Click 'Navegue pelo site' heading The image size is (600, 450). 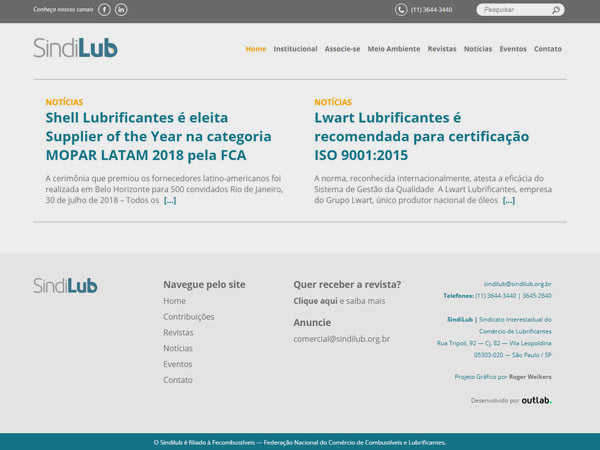pos(204,285)
